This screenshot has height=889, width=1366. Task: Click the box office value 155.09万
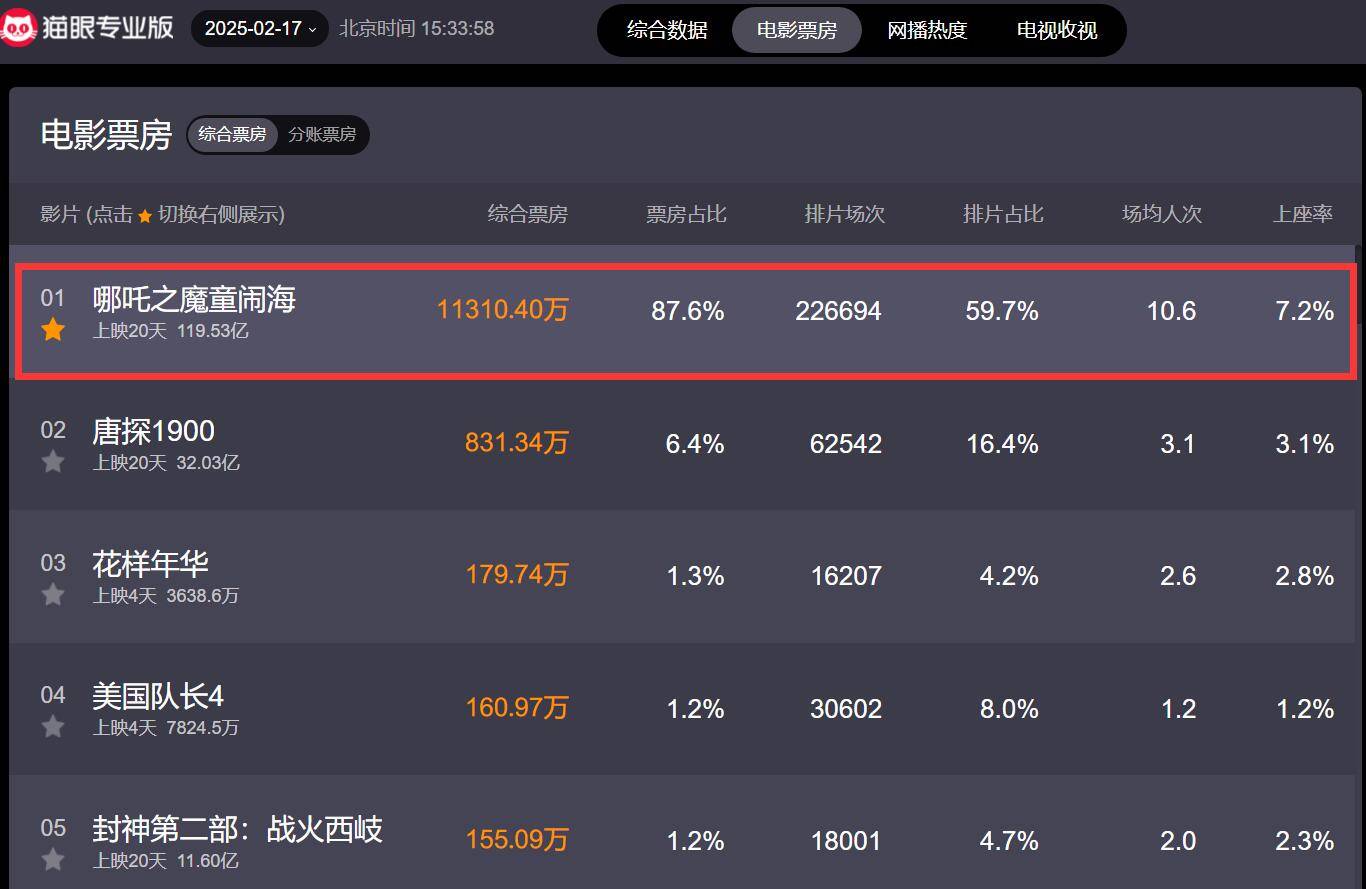(x=517, y=840)
